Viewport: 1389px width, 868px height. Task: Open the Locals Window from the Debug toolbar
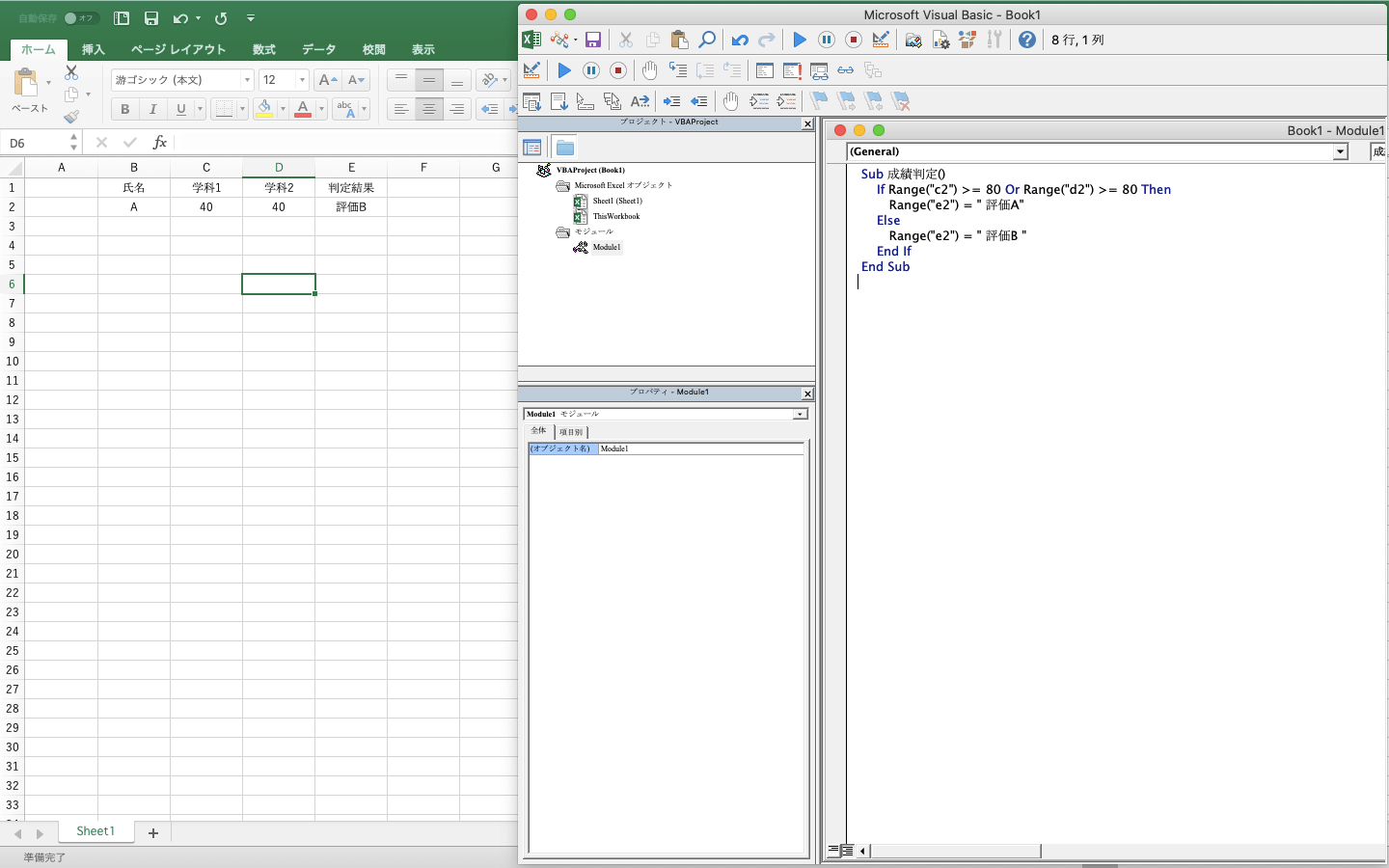click(x=765, y=70)
